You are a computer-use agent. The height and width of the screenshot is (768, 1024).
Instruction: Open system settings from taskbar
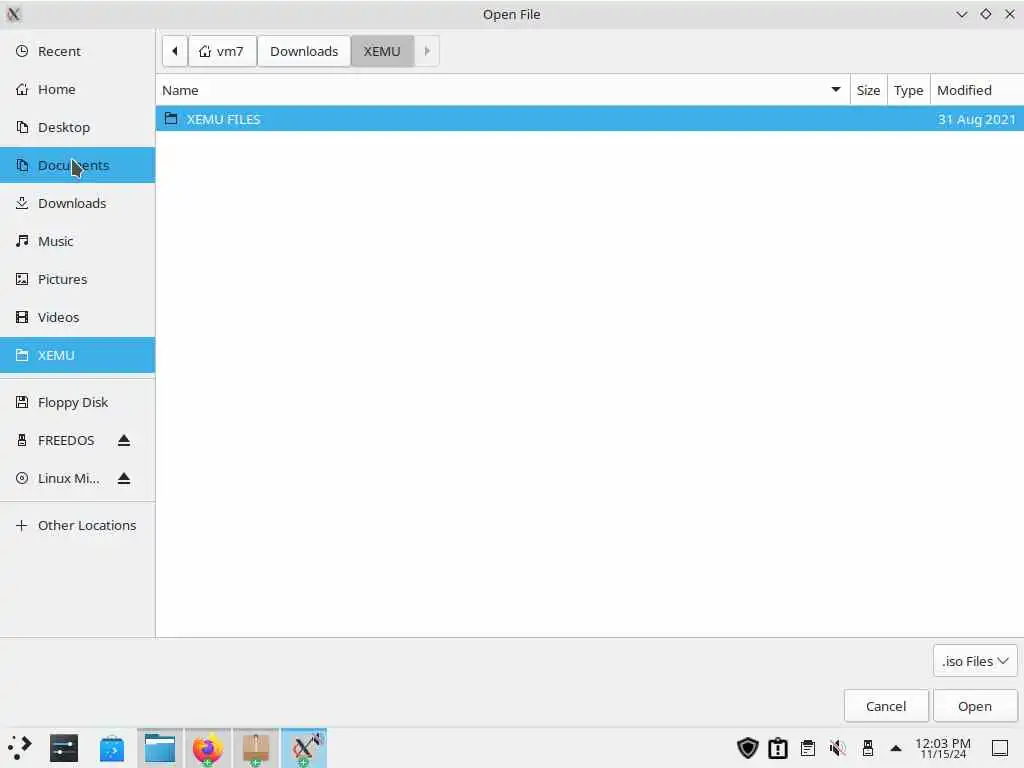click(x=63, y=748)
